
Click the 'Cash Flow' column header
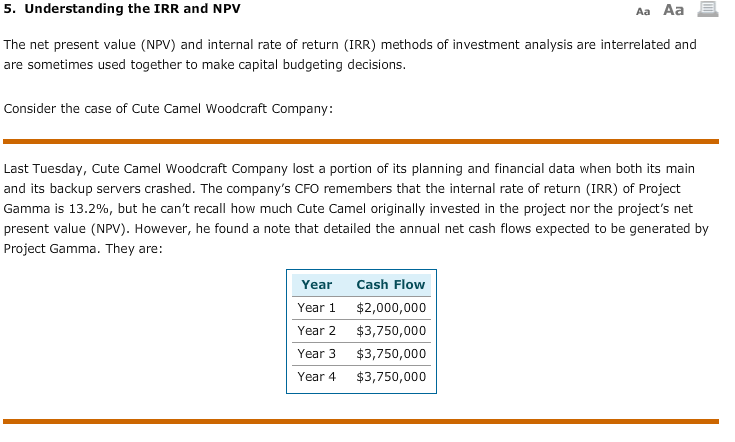point(390,284)
